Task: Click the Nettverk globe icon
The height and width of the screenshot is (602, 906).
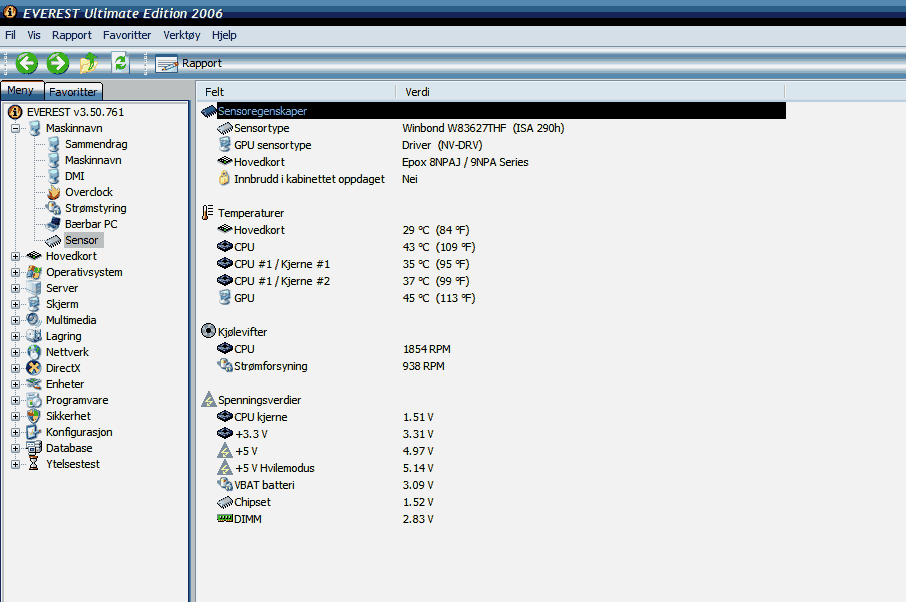Action: [34, 352]
